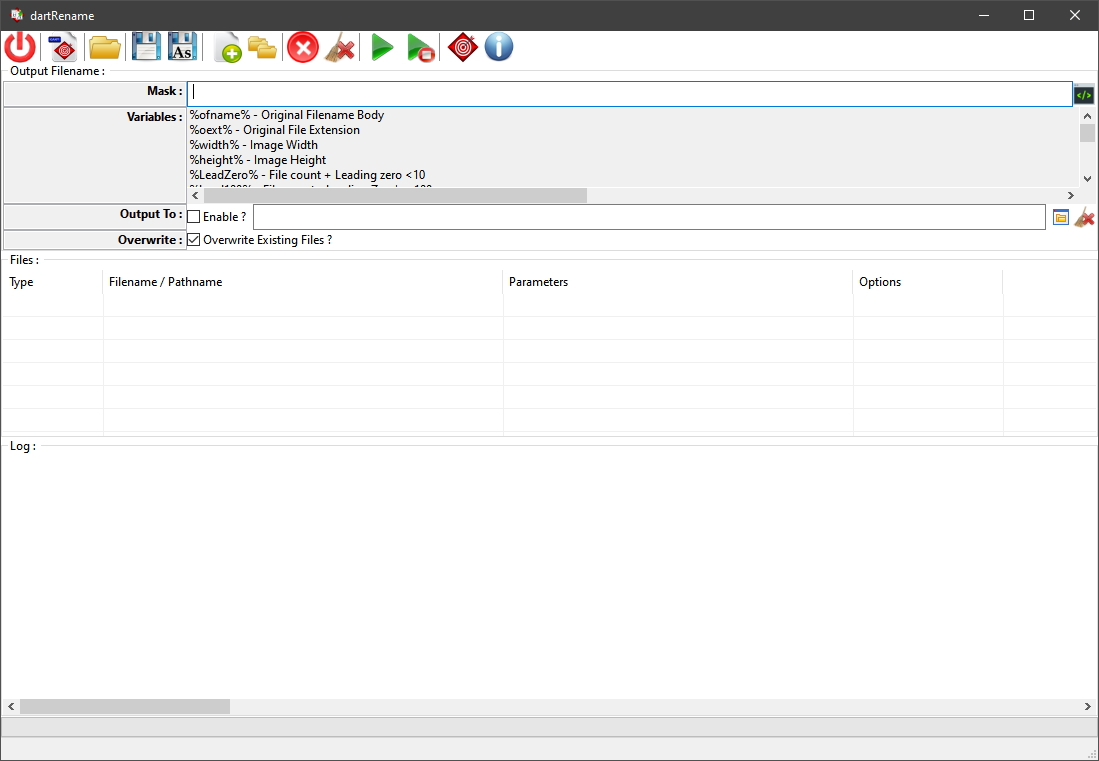Click the Parameters column header
1099x761 pixels.
(x=678, y=282)
